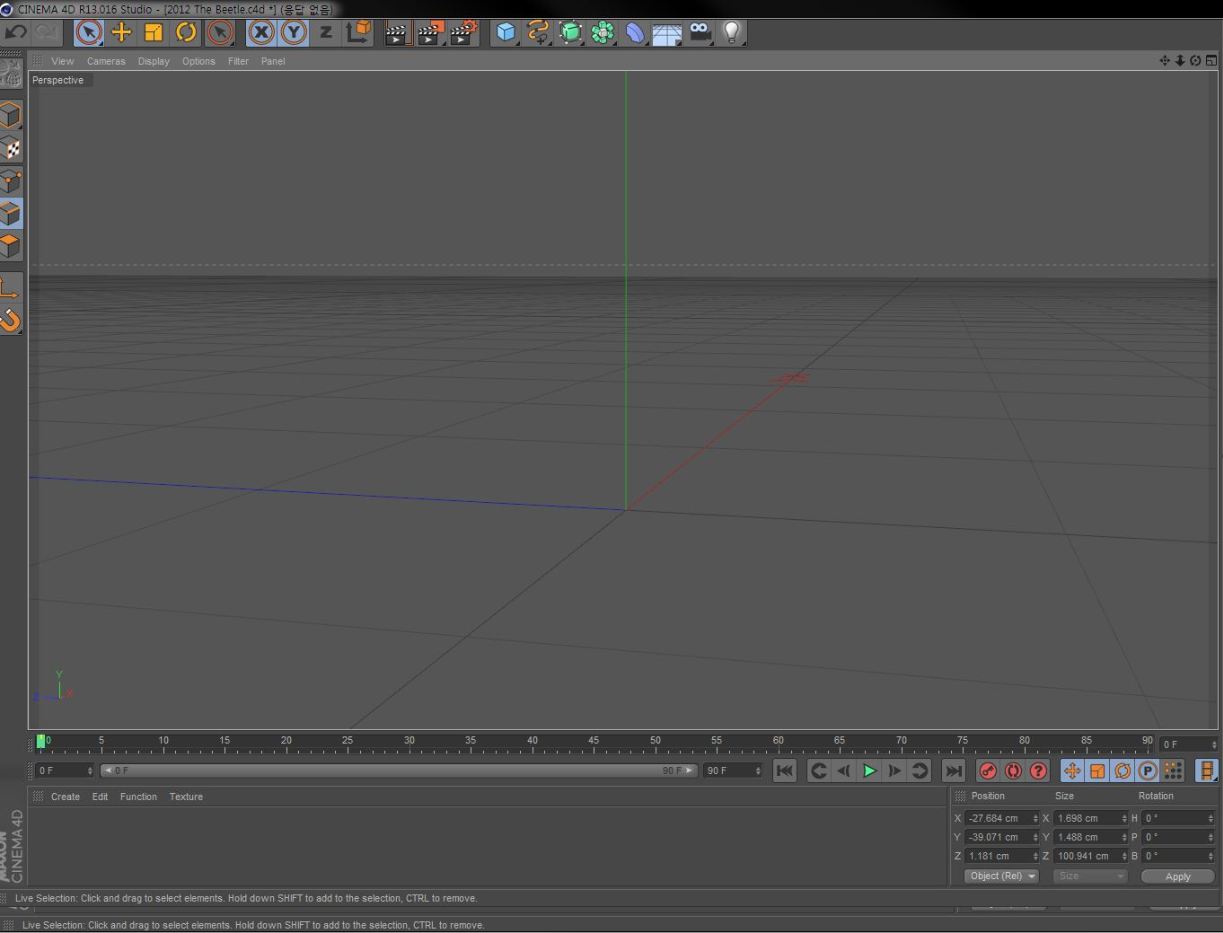Select Model mode in left toolbar
The width and height of the screenshot is (1223, 933).
click(x=11, y=116)
